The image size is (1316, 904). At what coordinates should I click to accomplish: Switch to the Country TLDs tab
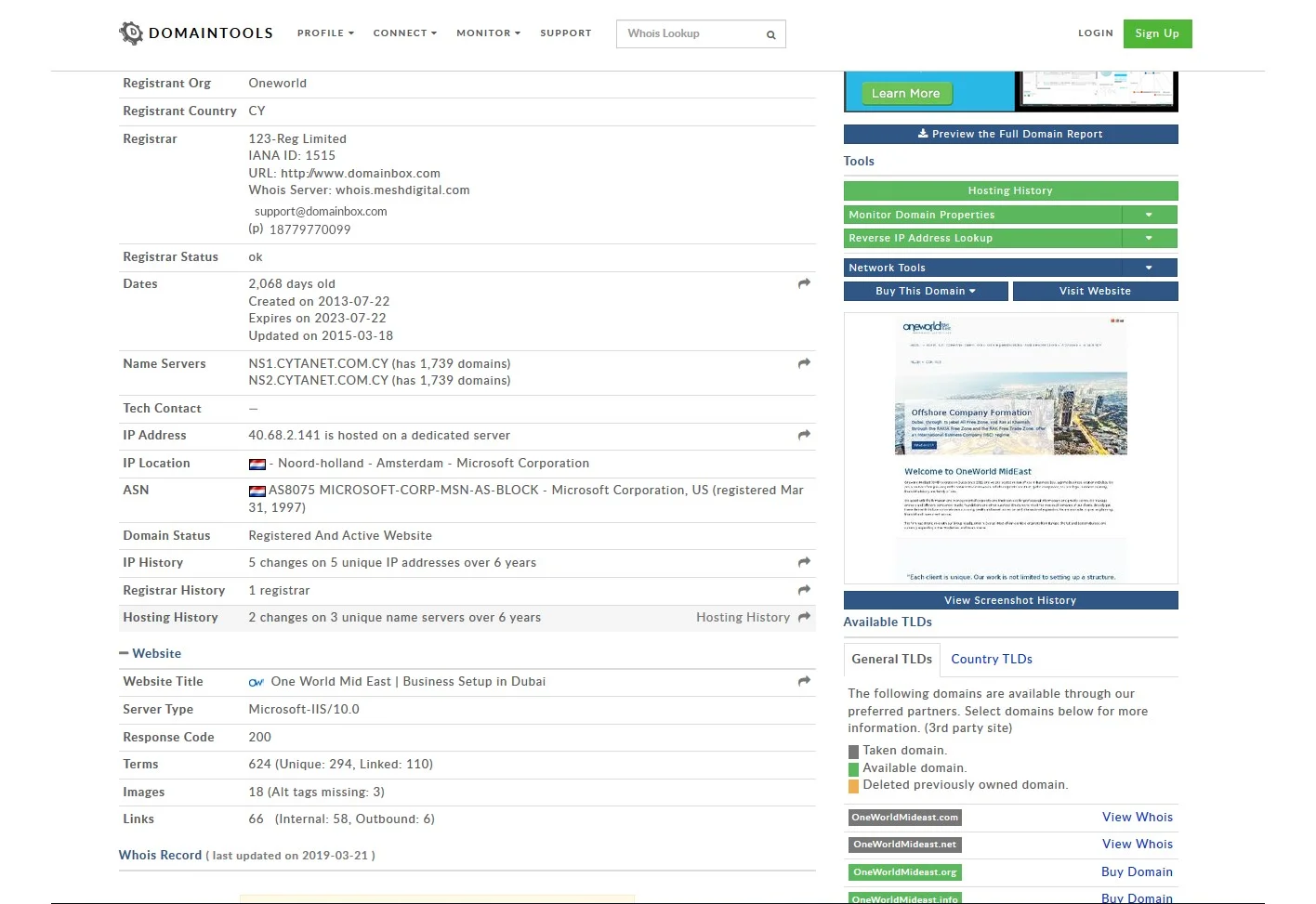[992, 659]
